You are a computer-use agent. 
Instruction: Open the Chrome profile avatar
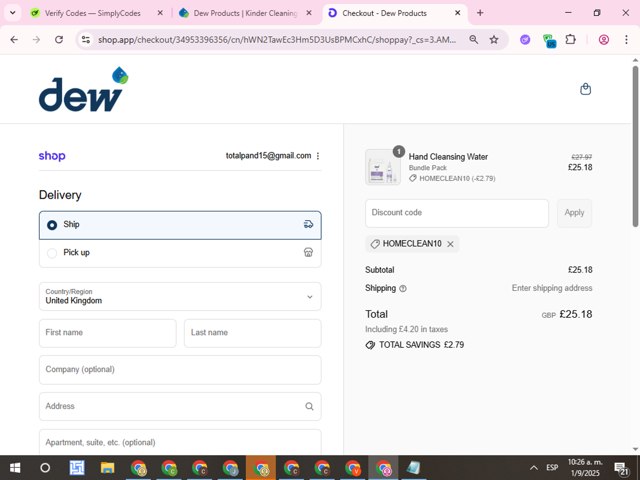(x=604, y=40)
